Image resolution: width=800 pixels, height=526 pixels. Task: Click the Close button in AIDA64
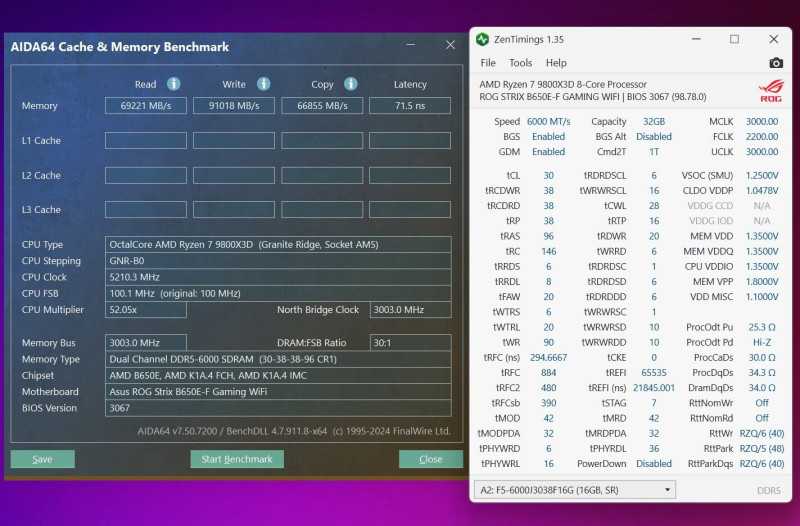431,459
